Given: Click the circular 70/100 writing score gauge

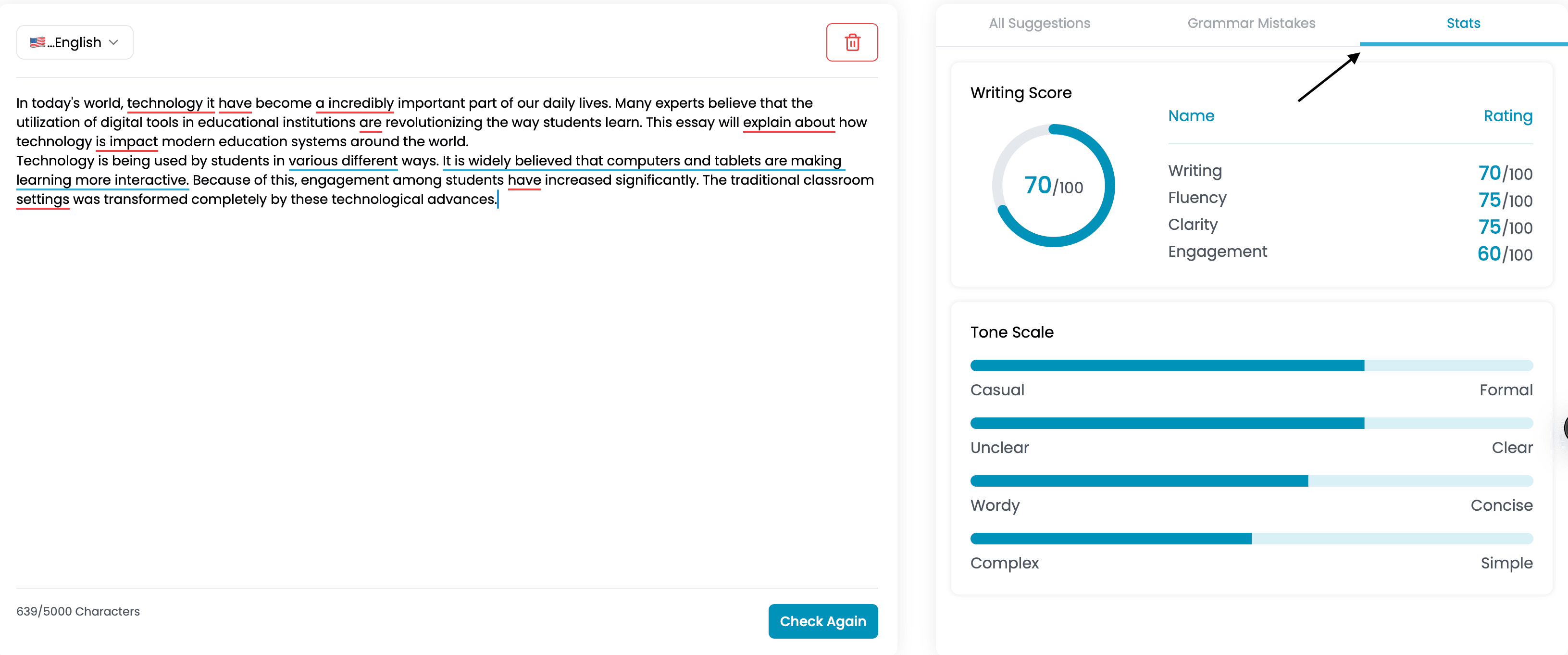Looking at the screenshot, I should pyautogui.click(x=1053, y=185).
